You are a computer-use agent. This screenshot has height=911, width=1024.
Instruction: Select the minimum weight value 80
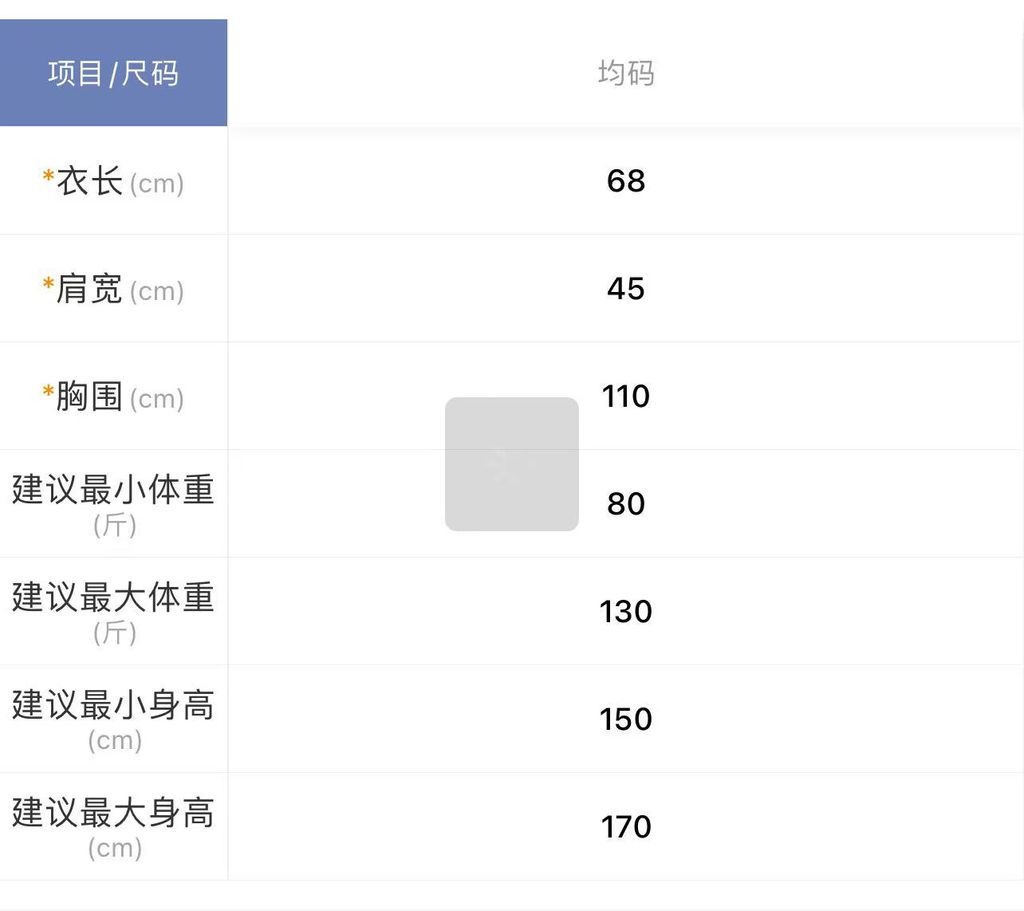tap(626, 504)
